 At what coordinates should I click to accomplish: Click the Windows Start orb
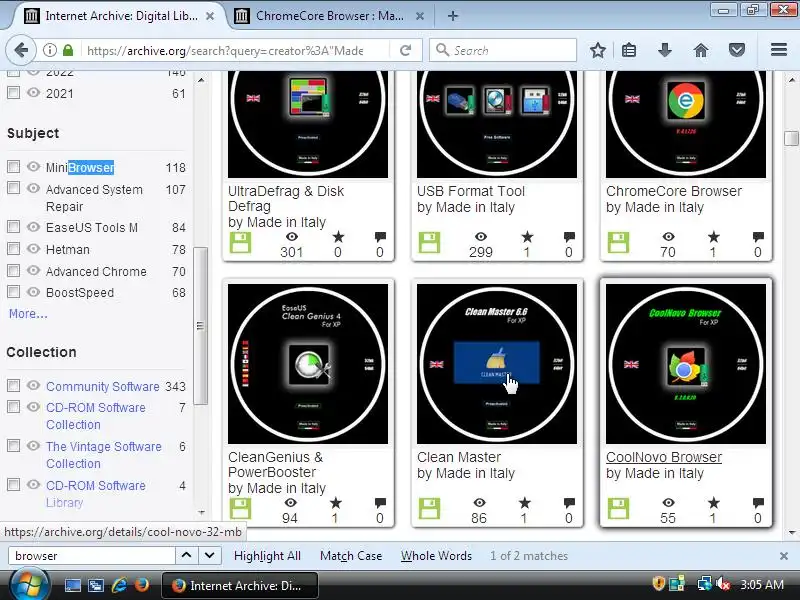point(30,586)
